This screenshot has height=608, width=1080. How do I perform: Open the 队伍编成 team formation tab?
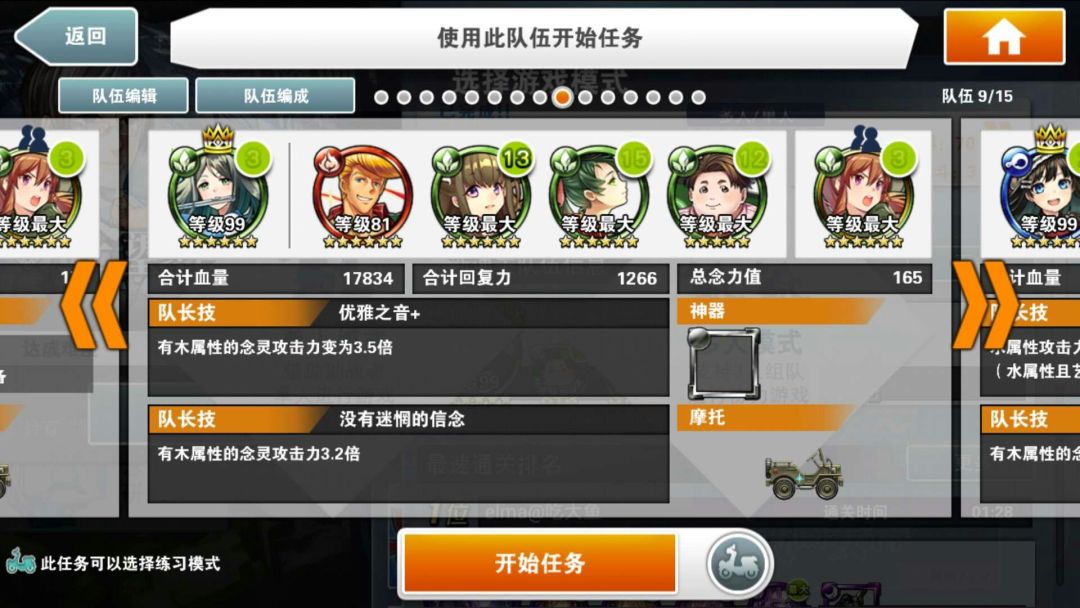click(x=276, y=96)
